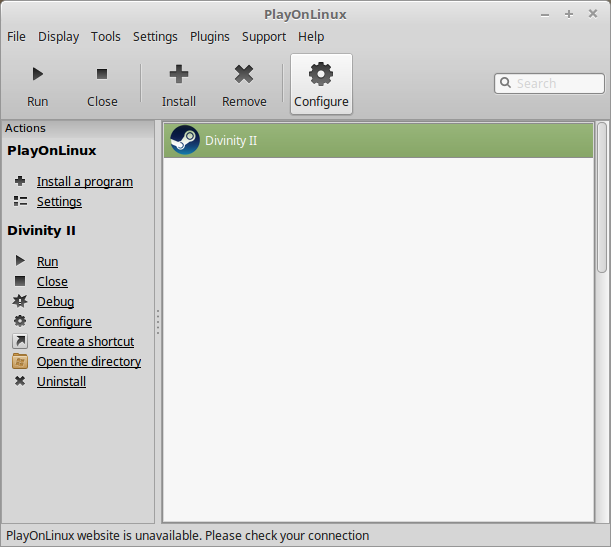
Task: Click the Run label in toolbar
Action: pyautogui.click(x=38, y=102)
